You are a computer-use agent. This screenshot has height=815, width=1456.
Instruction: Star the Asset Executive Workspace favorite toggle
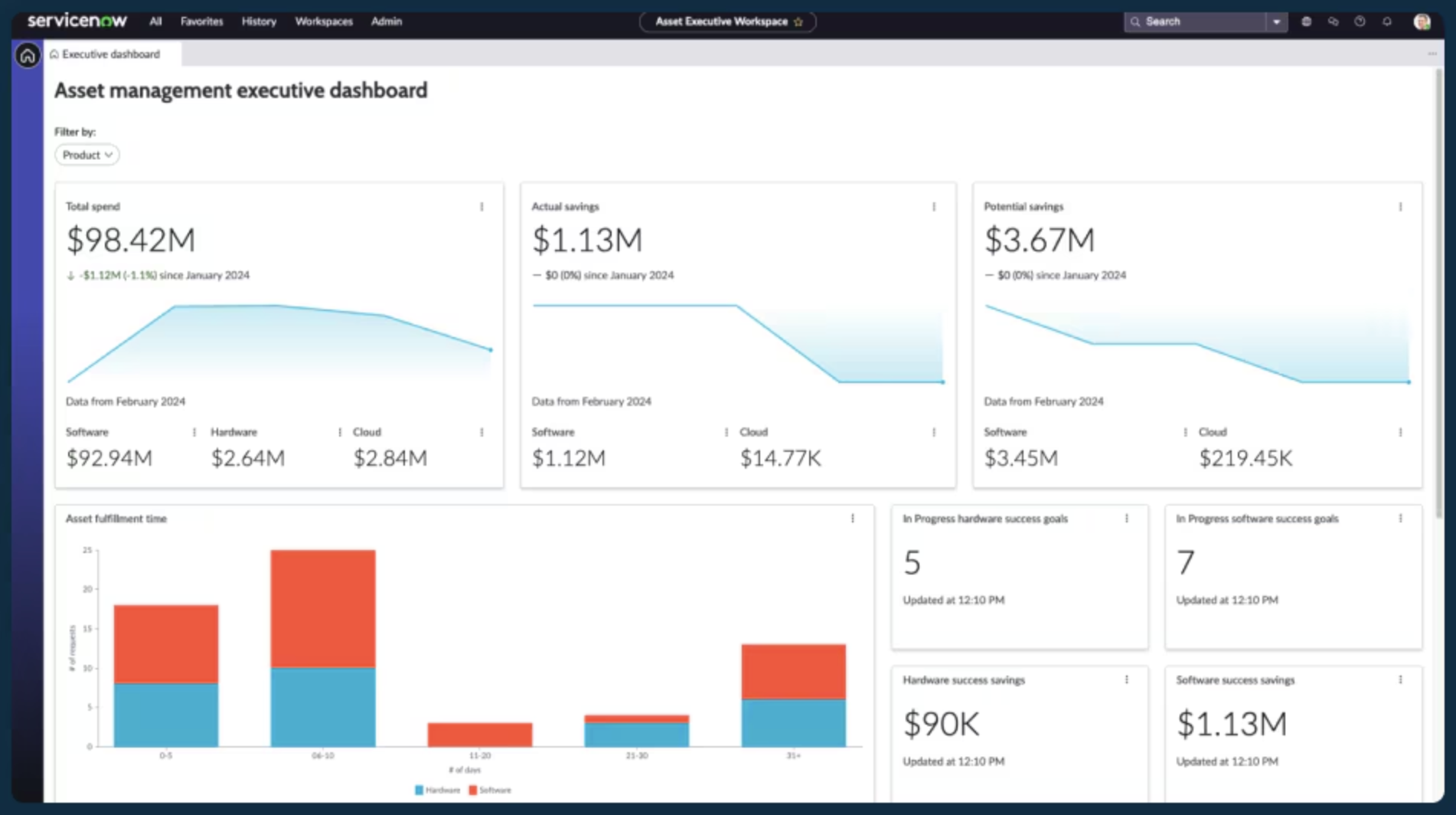click(798, 22)
